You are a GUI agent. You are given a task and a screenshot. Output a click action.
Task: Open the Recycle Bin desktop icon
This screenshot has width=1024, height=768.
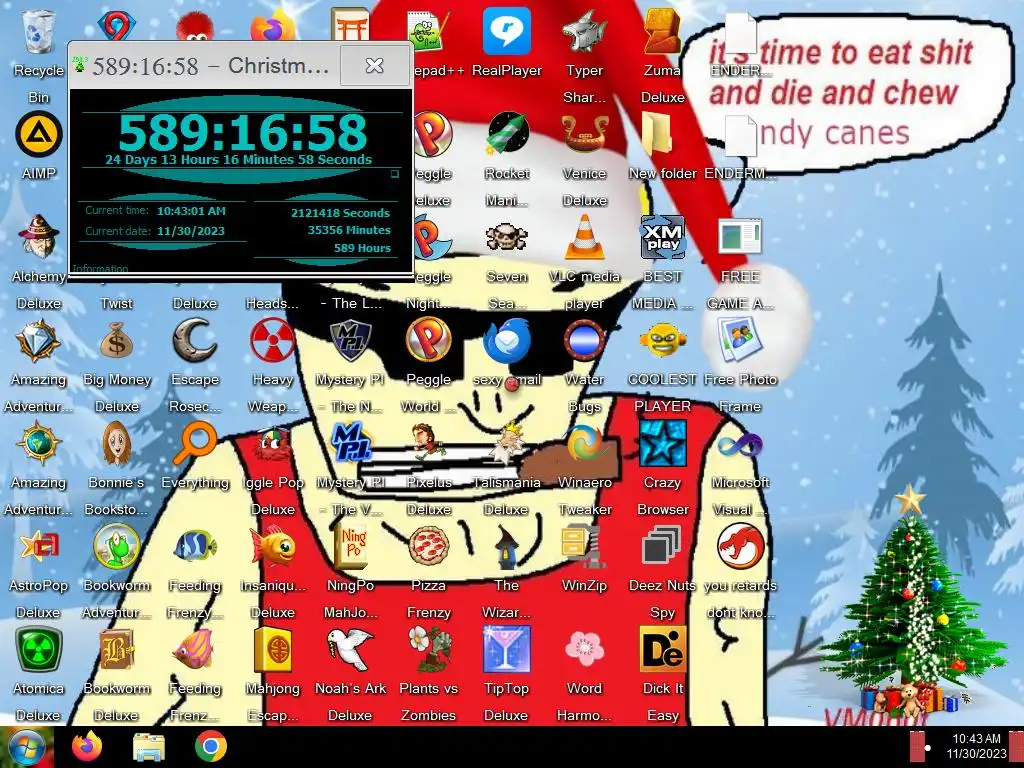point(39,33)
